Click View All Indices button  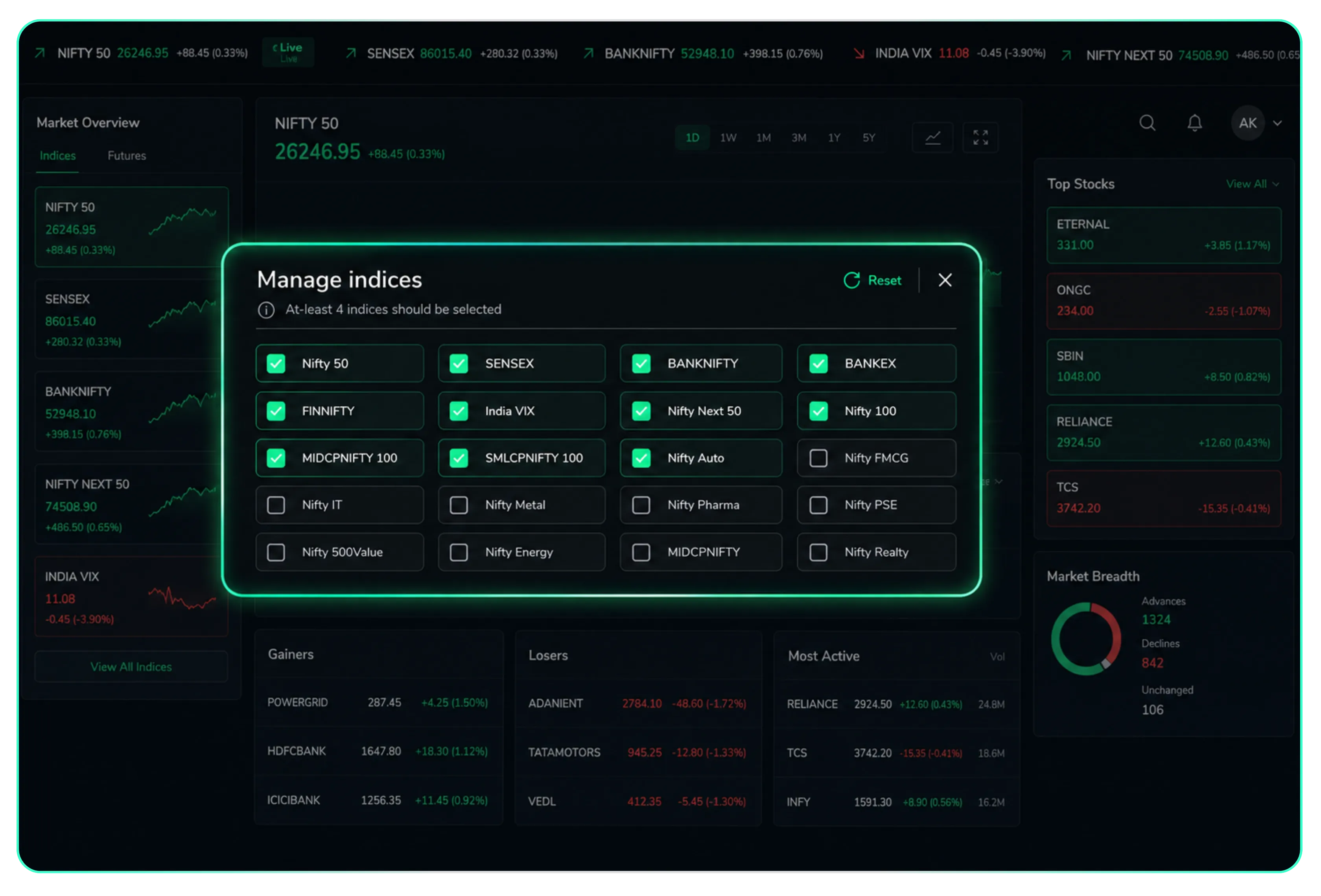point(131,667)
